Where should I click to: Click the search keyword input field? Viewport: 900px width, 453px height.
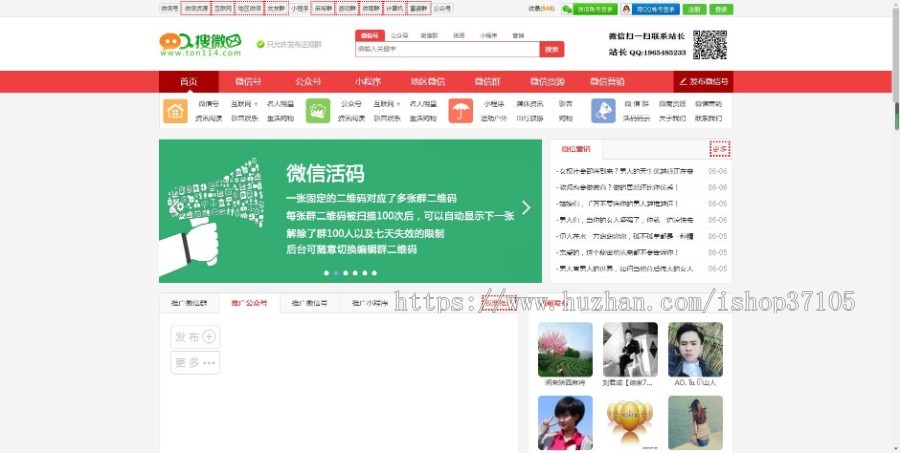pos(447,49)
